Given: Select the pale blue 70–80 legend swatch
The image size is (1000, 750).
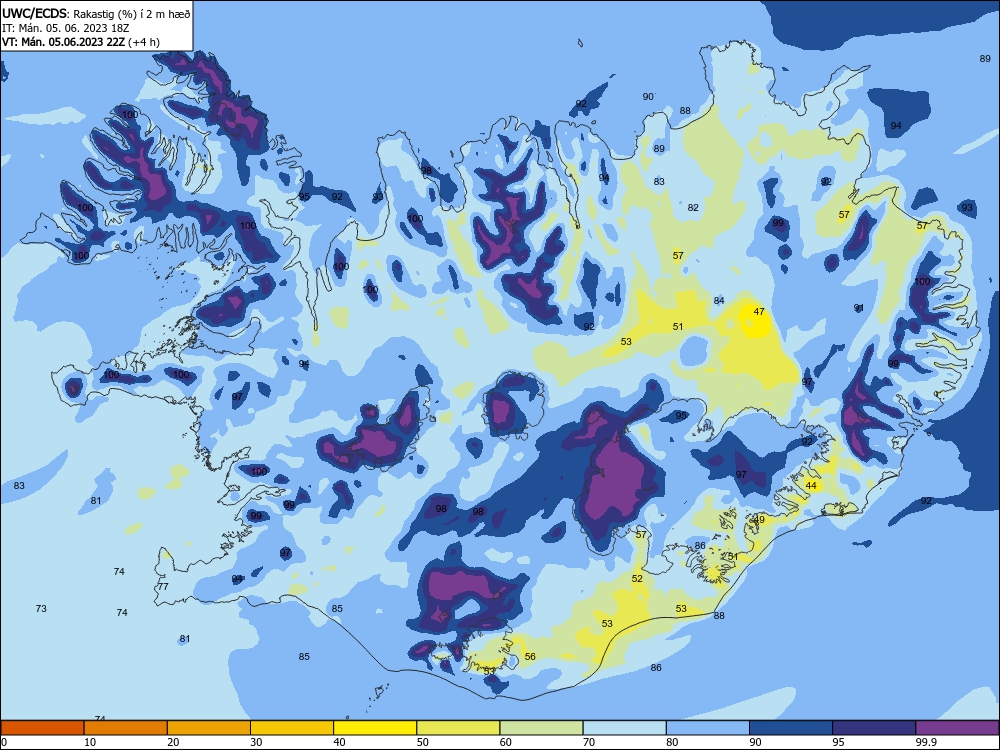Looking at the screenshot, I should tap(624, 728).
